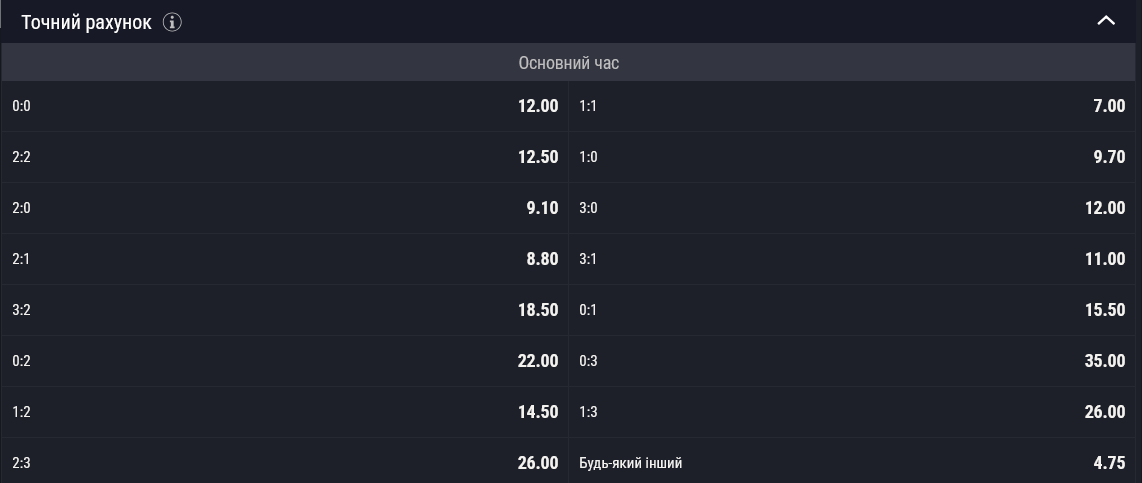This screenshot has height=483, width=1142.
Task: Choose 2:2 exact score at 12.50
Action: click(x=285, y=157)
